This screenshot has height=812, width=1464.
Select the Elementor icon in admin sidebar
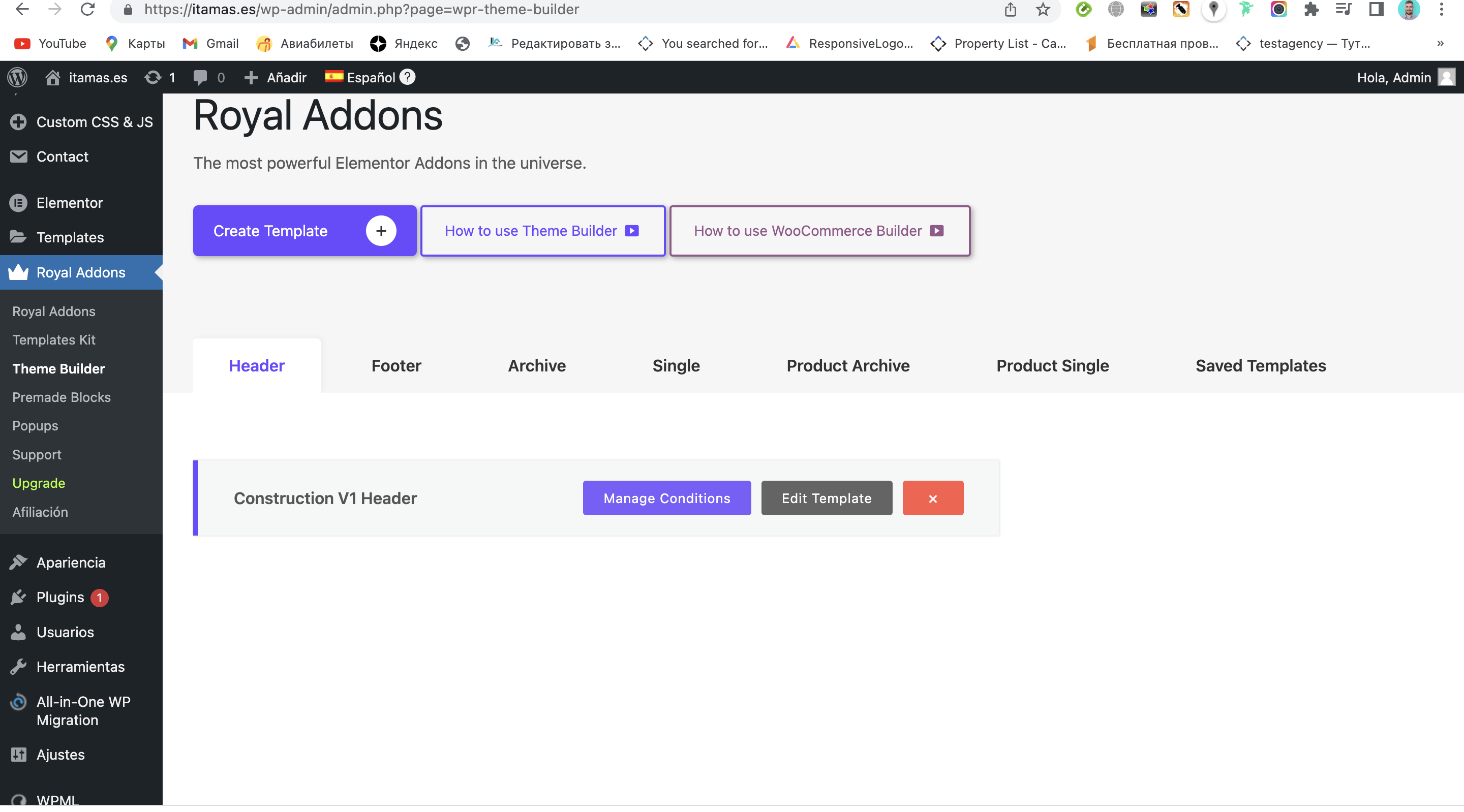coord(18,203)
